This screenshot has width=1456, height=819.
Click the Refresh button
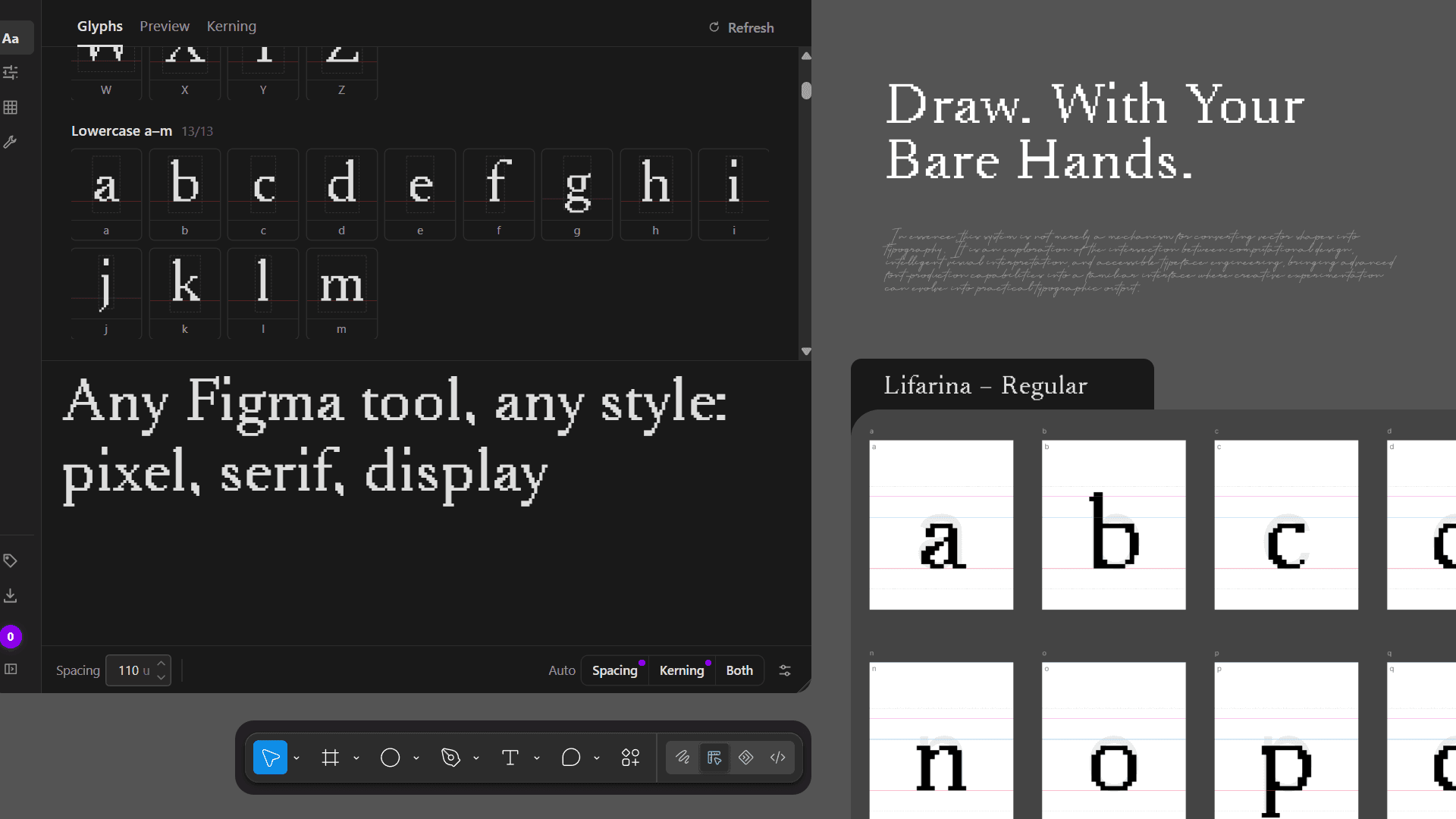coord(741,27)
